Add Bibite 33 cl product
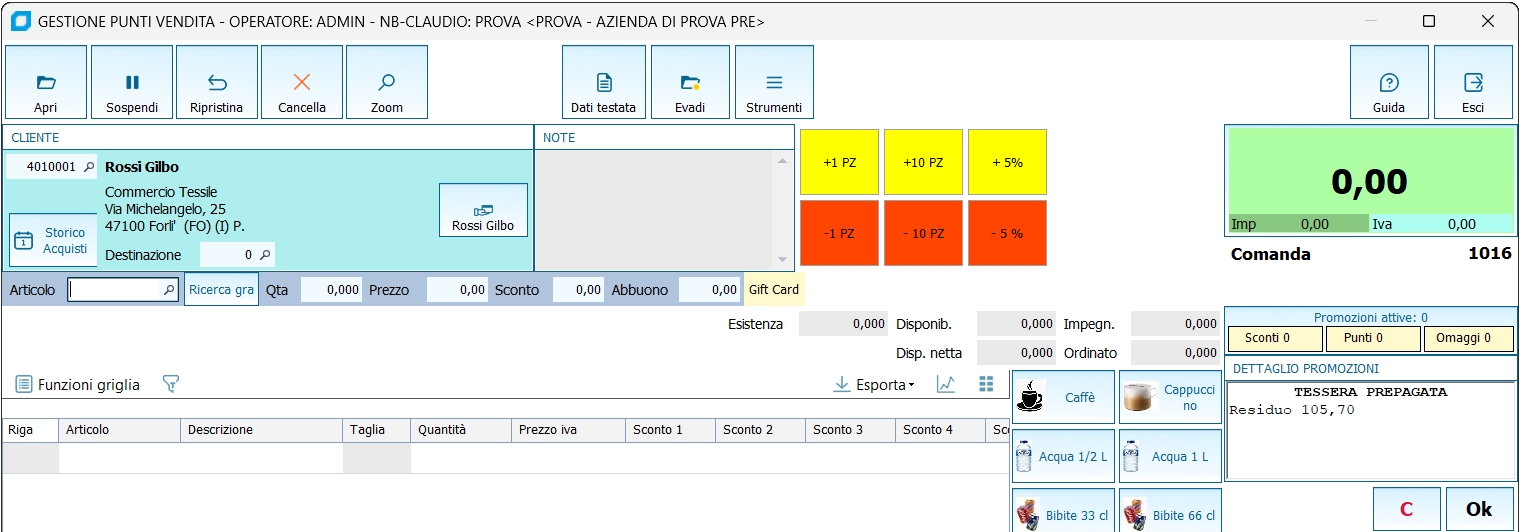Viewport: 1522px width, 532px height. tap(1063, 511)
